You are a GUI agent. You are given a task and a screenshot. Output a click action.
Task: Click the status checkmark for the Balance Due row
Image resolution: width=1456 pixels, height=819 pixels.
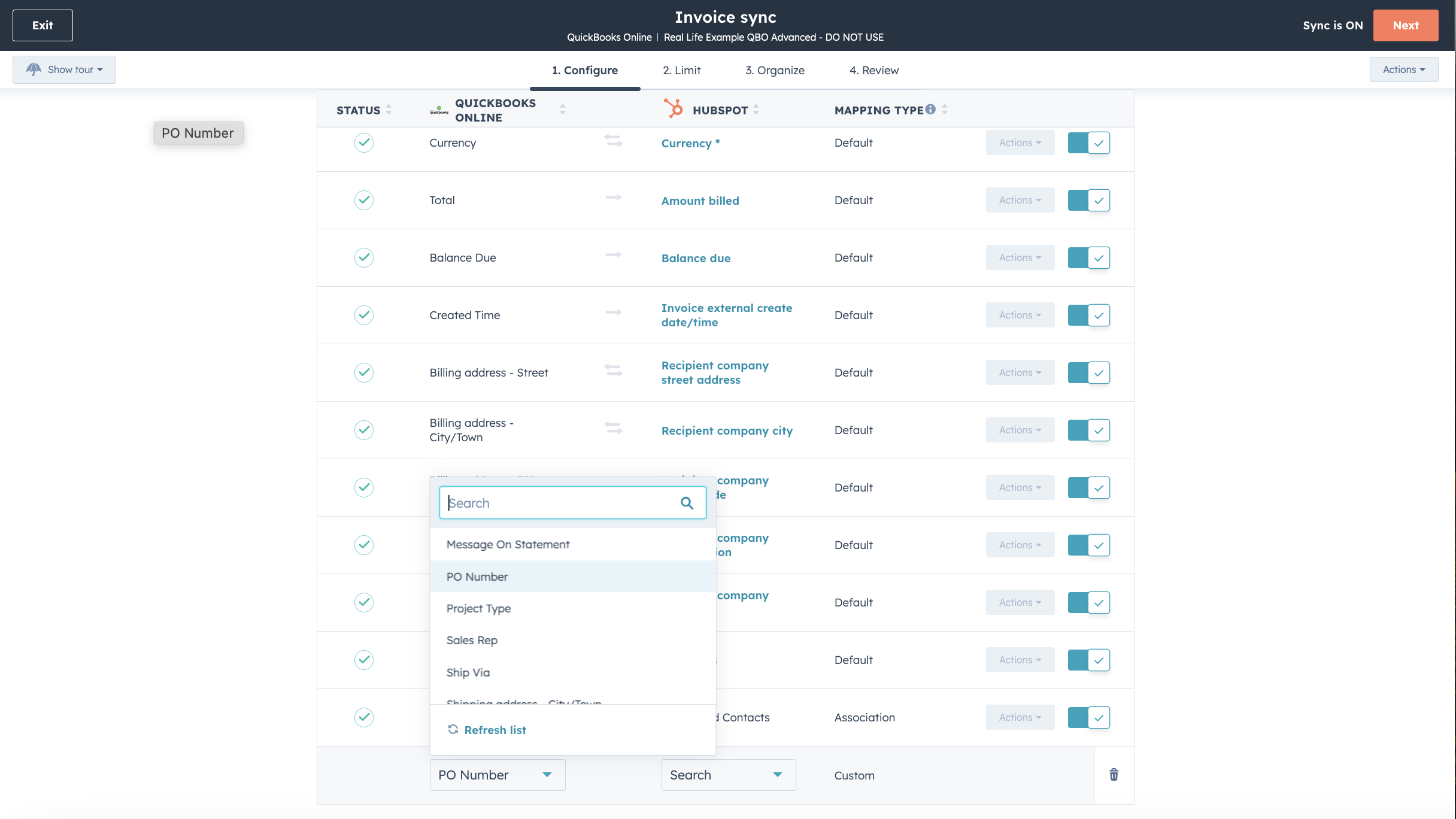364,257
